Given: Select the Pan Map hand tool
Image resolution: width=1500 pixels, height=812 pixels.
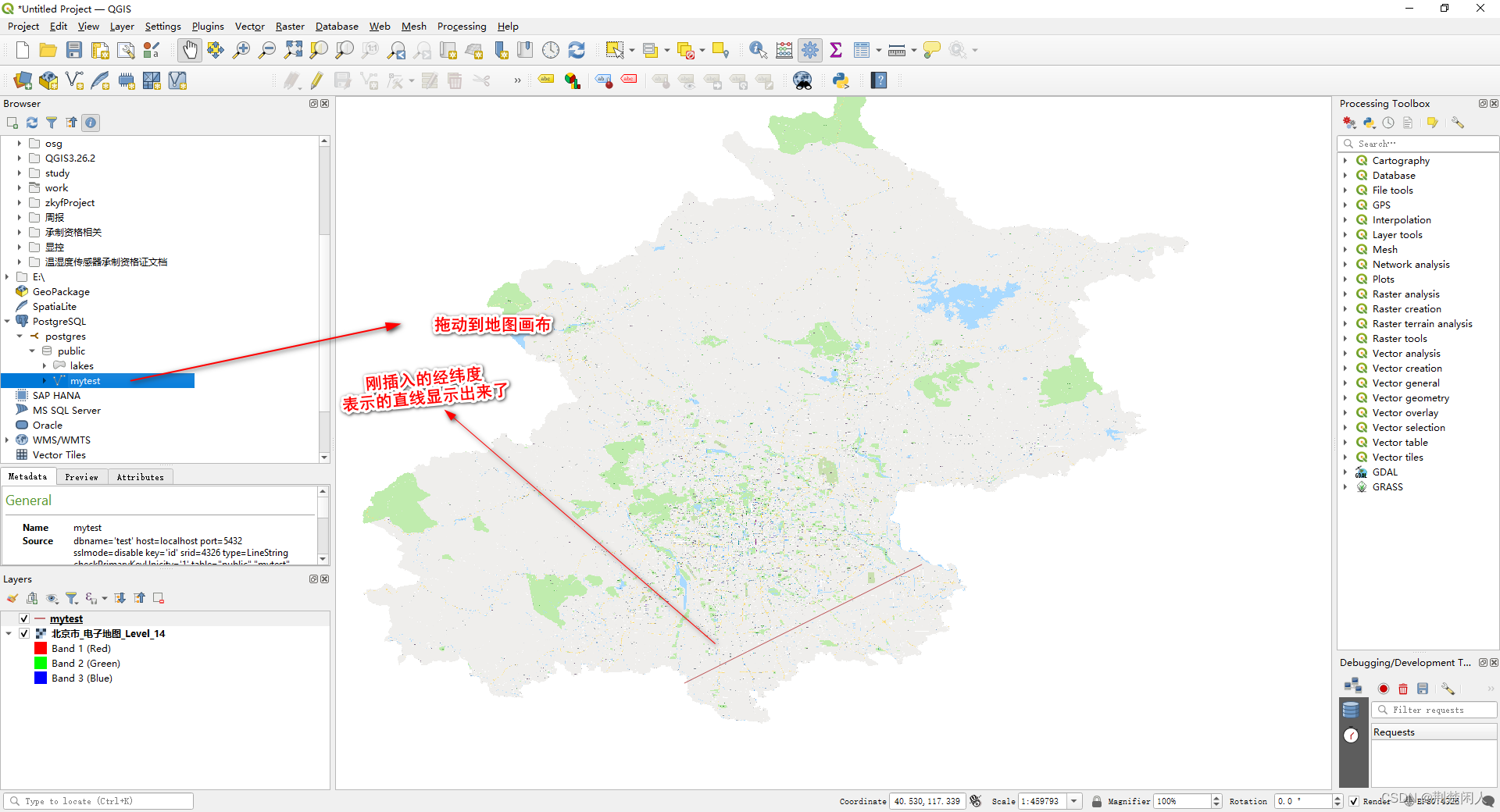Looking at the screenshot, I should point(189,49).
